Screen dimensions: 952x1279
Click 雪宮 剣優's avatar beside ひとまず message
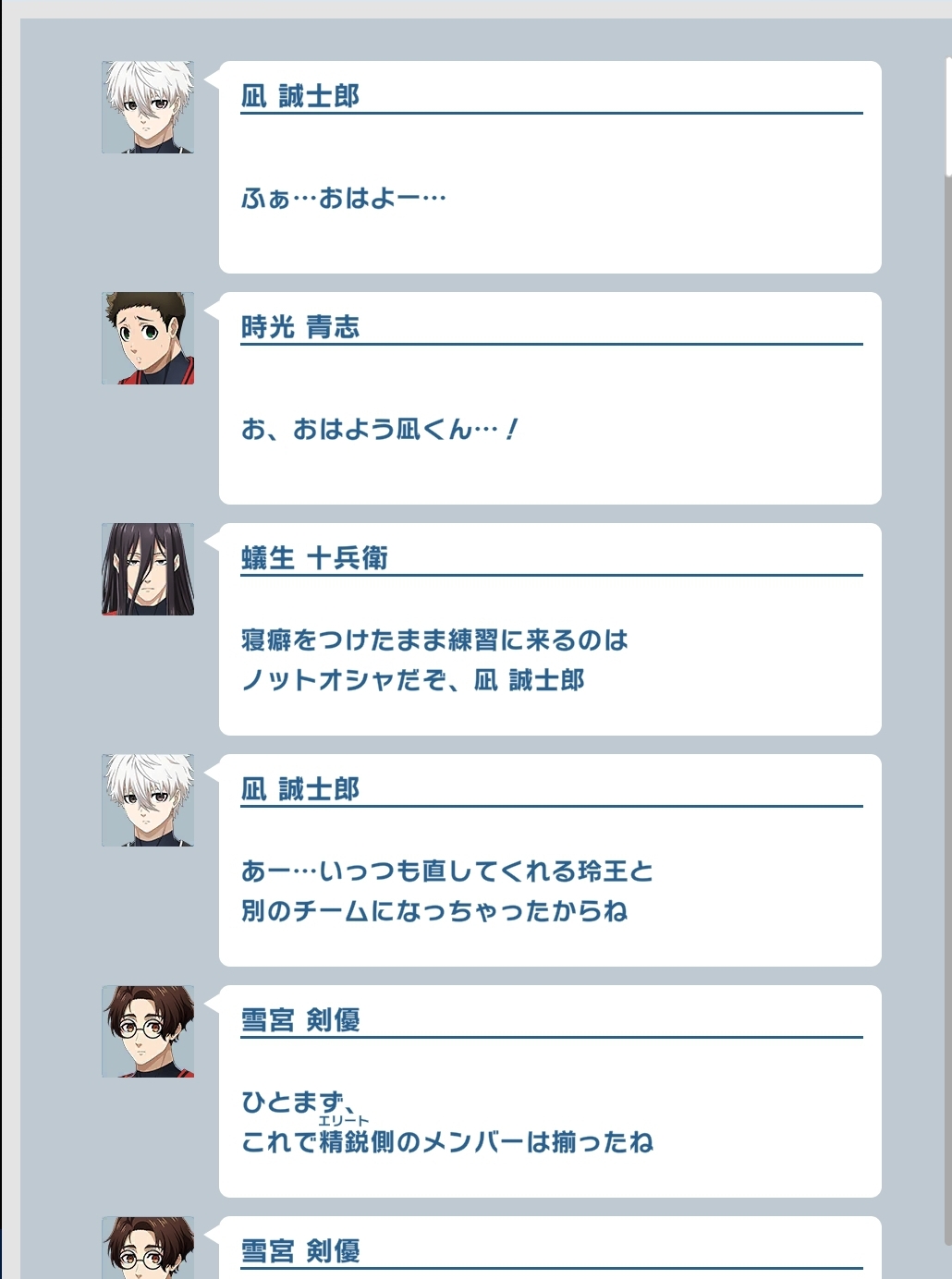click(148, 1031)
